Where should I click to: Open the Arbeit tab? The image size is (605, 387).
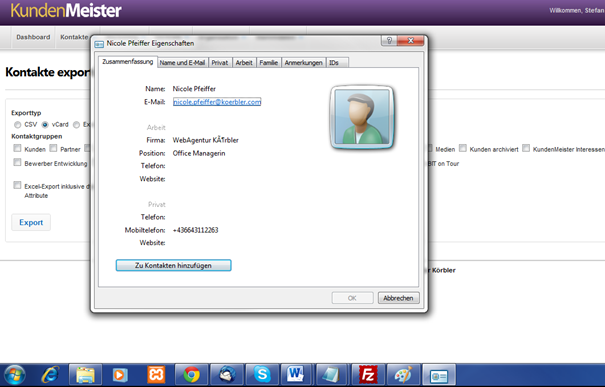point(244,63)
